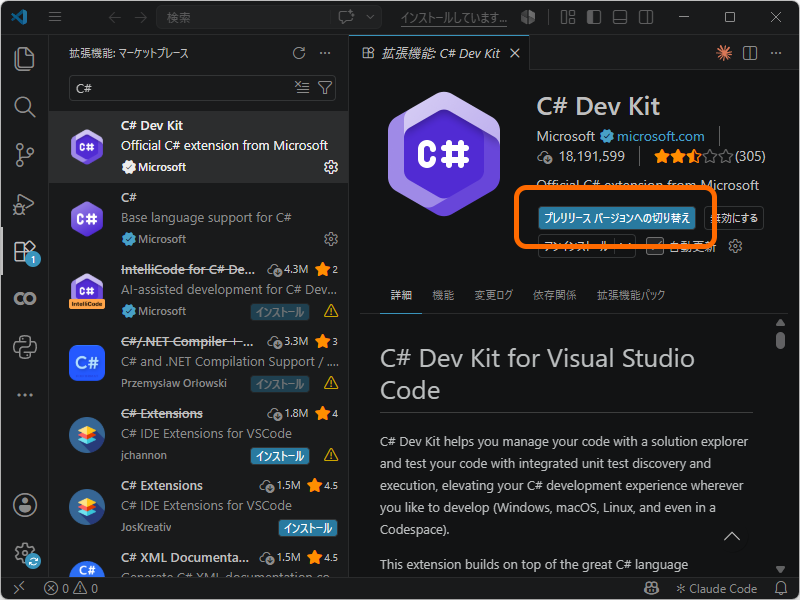Refresh the extensions marketplace list
This screenshot has width=800, height=600.
(299, 53)
